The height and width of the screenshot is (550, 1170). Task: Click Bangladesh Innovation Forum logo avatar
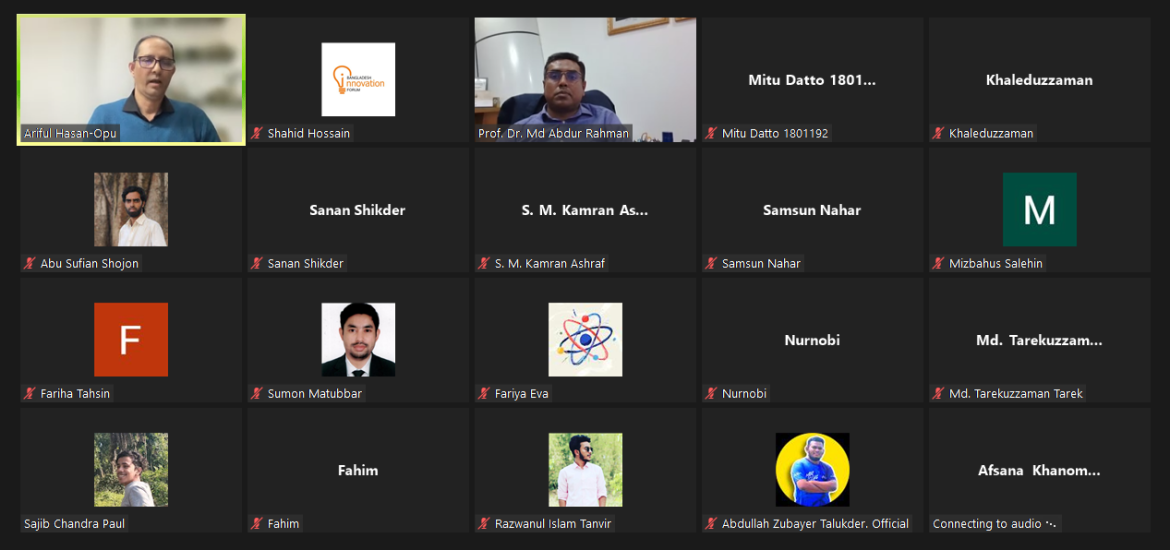click(x=358, y=79)
